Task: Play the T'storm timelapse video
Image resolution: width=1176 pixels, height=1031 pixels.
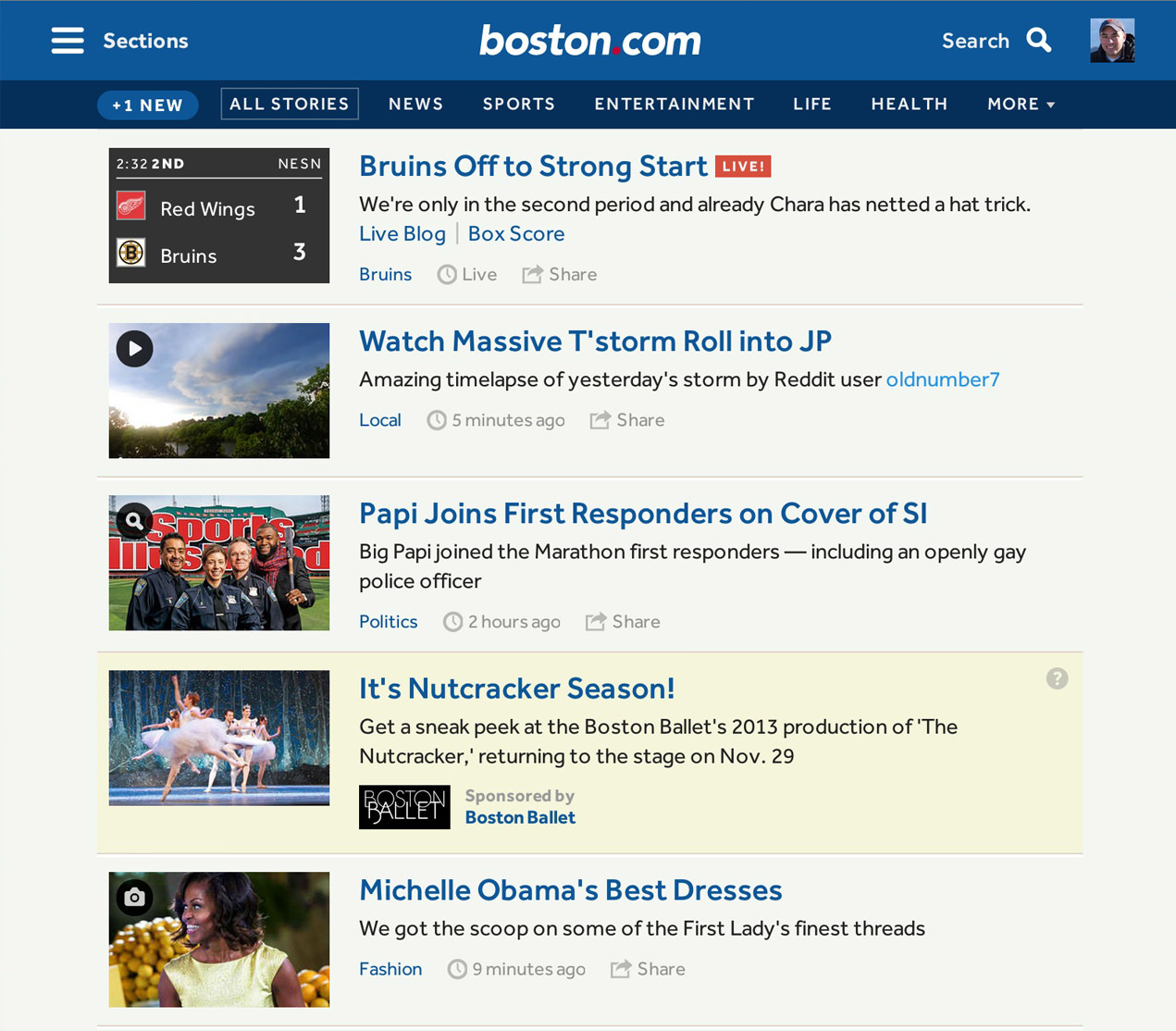Action: 135,349
